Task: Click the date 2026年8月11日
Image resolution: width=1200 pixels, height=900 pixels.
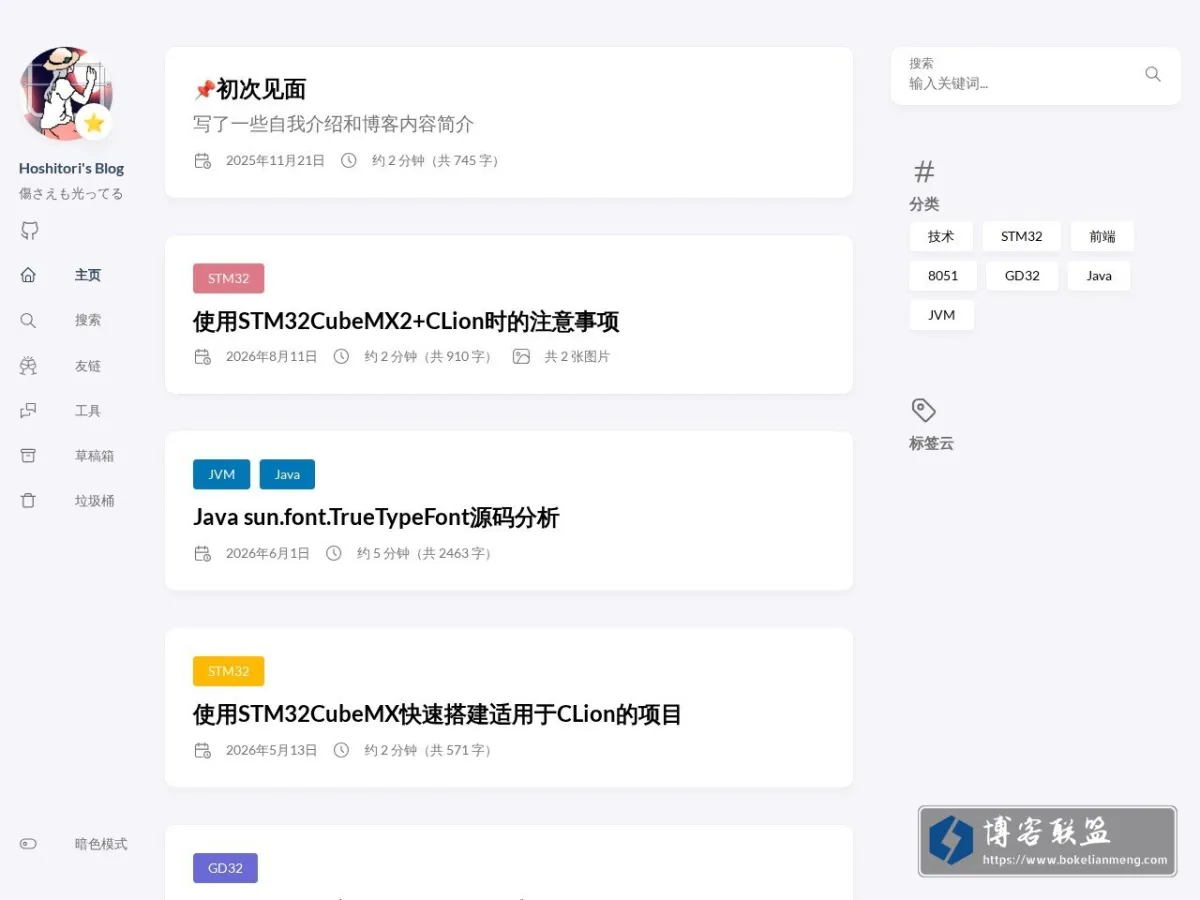Action: 272,356
